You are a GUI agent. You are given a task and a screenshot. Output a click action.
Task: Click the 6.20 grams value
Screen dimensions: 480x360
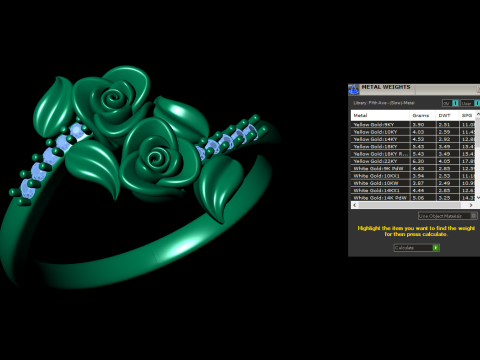(x=418, y=161)
